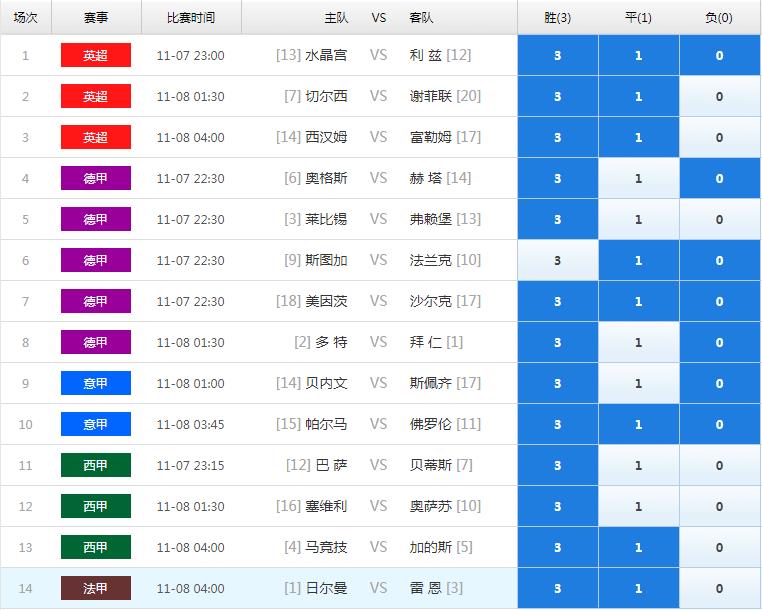Select loss (0) for 西汉姆 vs 富勒姆
762x610 pixels.
(x=720, y=137)
